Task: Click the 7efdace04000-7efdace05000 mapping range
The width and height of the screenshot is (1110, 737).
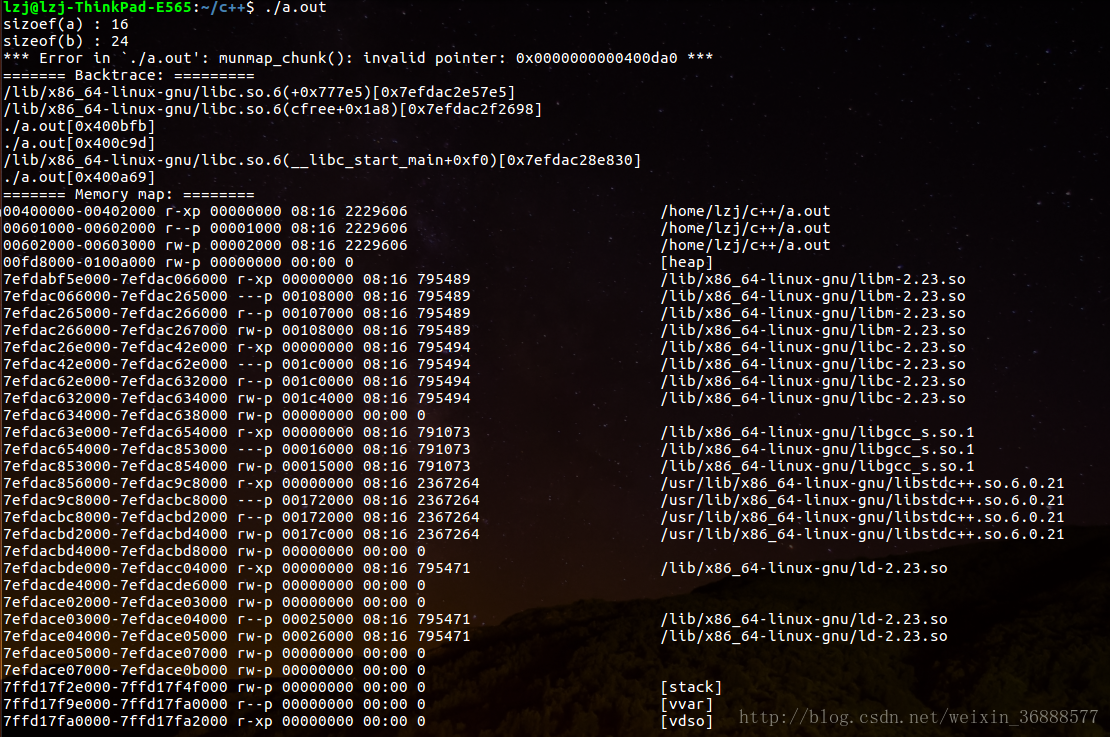Action: [115, 636]
